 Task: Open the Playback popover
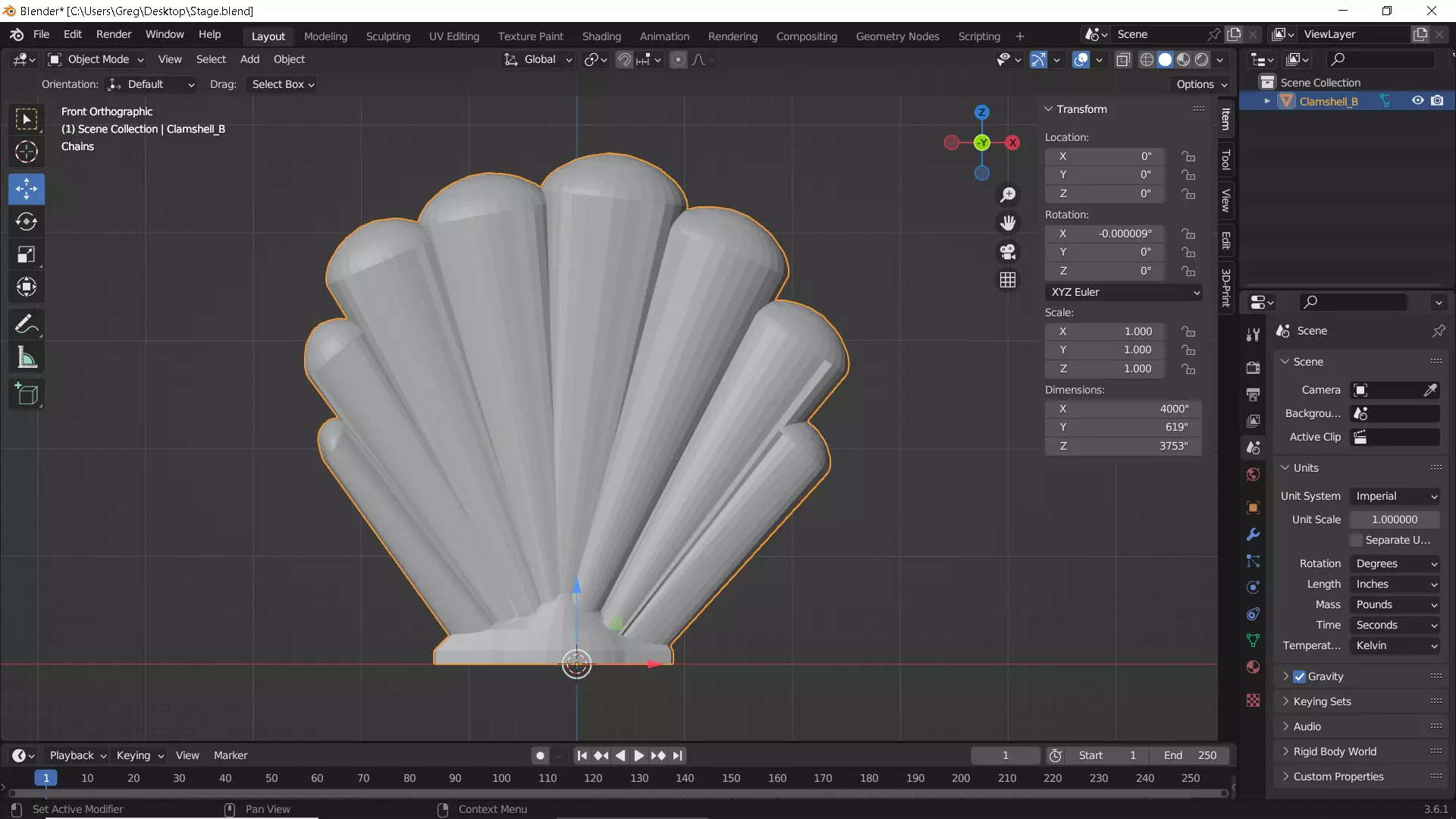coord(77,755)
